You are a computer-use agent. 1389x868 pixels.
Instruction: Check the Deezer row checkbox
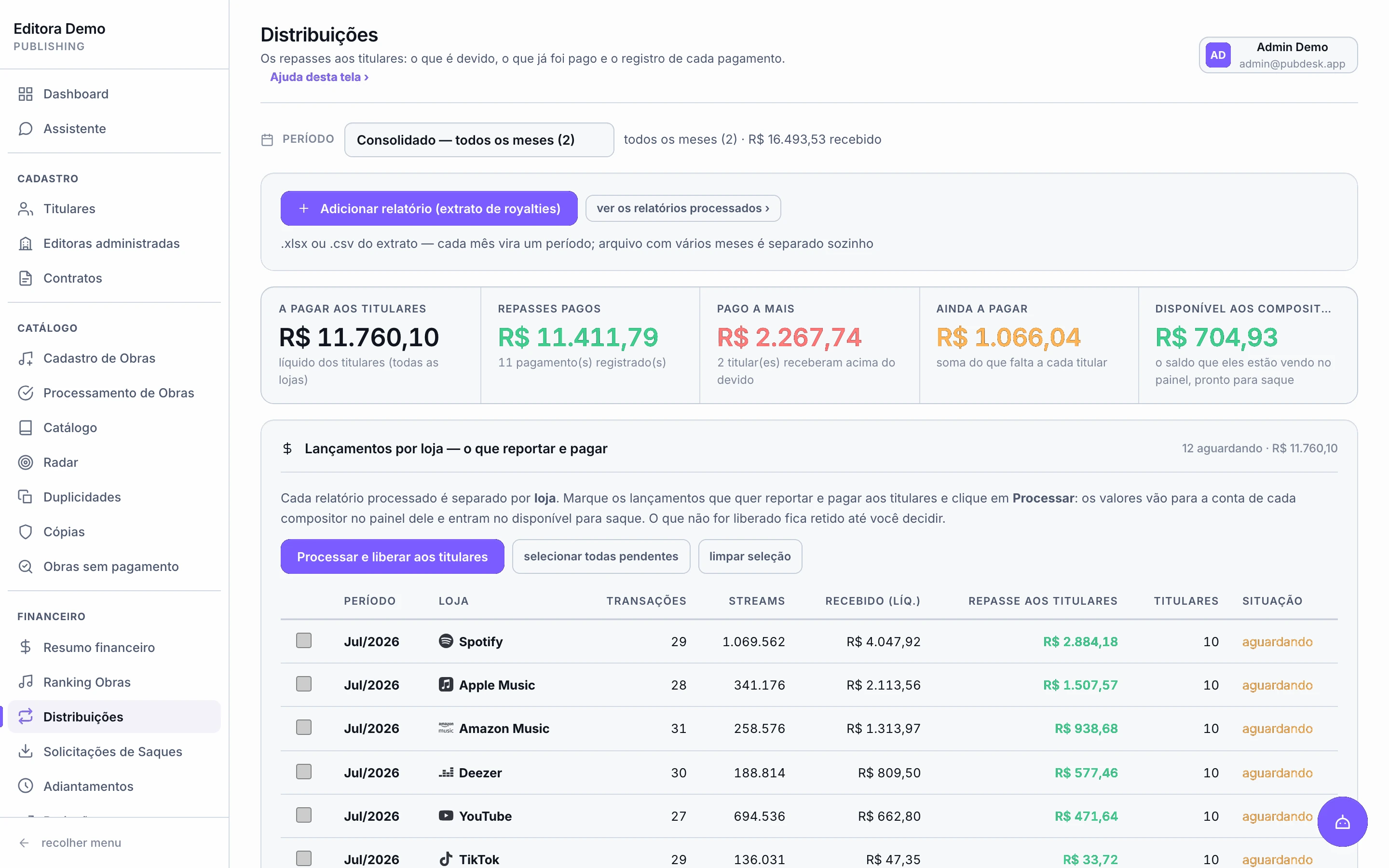tap(304, 772)
